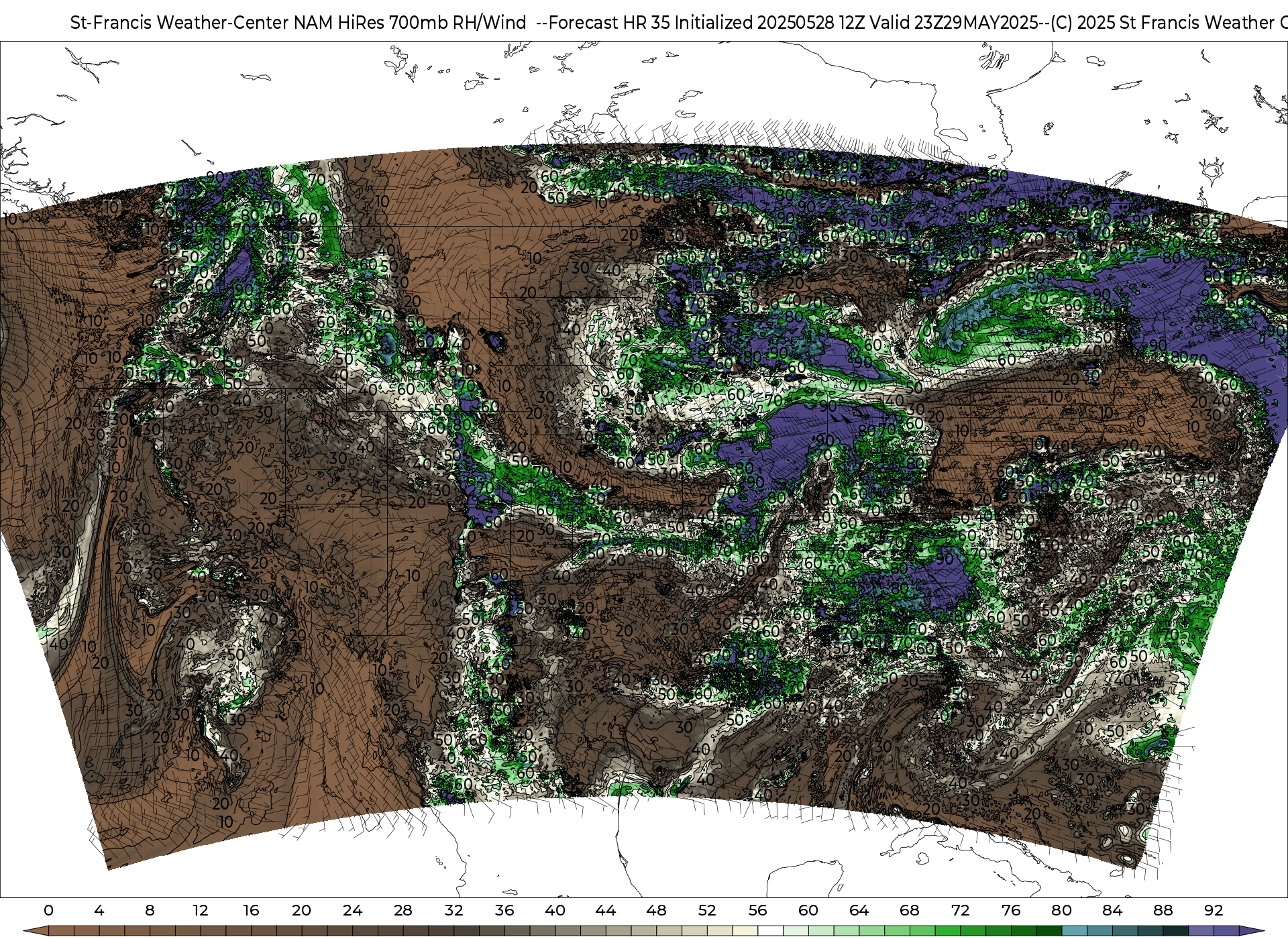This screenshot has width=1288, height=939.
Task: Click the colorbar label "24"
Action: click(x=352, y=910)
